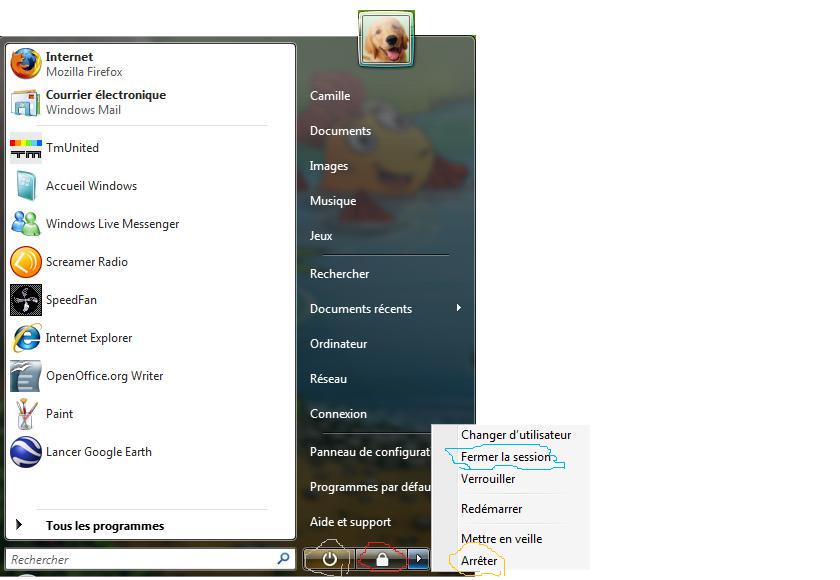Select Arrêter to shut down
Viewport: 840px width, 580px height.
coord(479,561)
